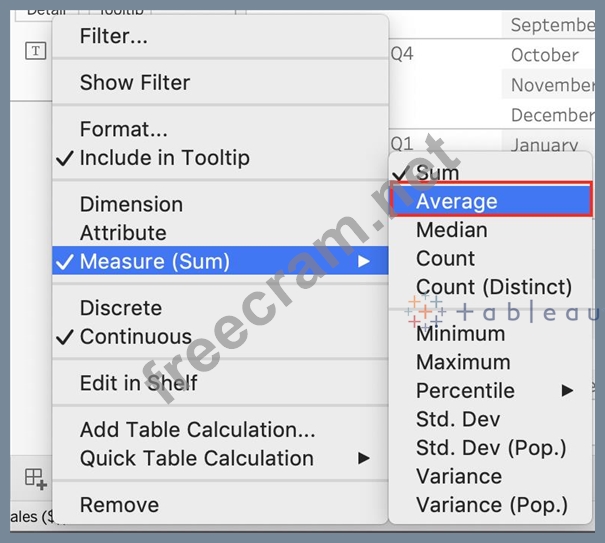
Task: Open the Format... option
Action: coord(124,129)
